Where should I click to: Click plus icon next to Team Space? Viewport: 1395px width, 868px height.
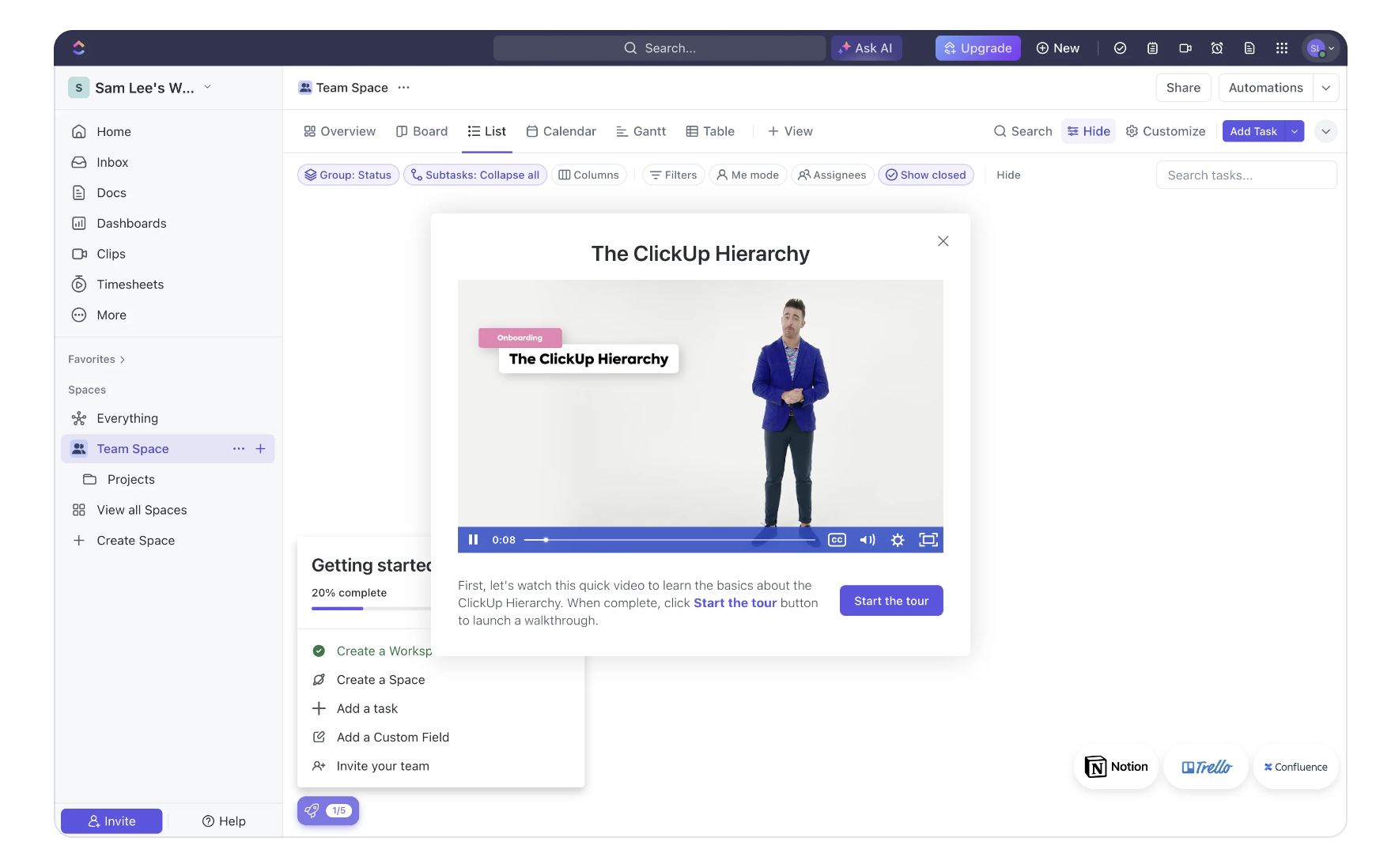click(260, 449)
